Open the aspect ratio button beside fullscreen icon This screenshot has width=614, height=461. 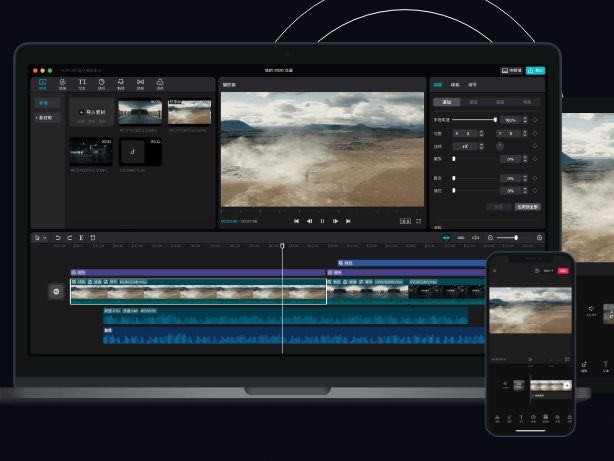(405, 221)
